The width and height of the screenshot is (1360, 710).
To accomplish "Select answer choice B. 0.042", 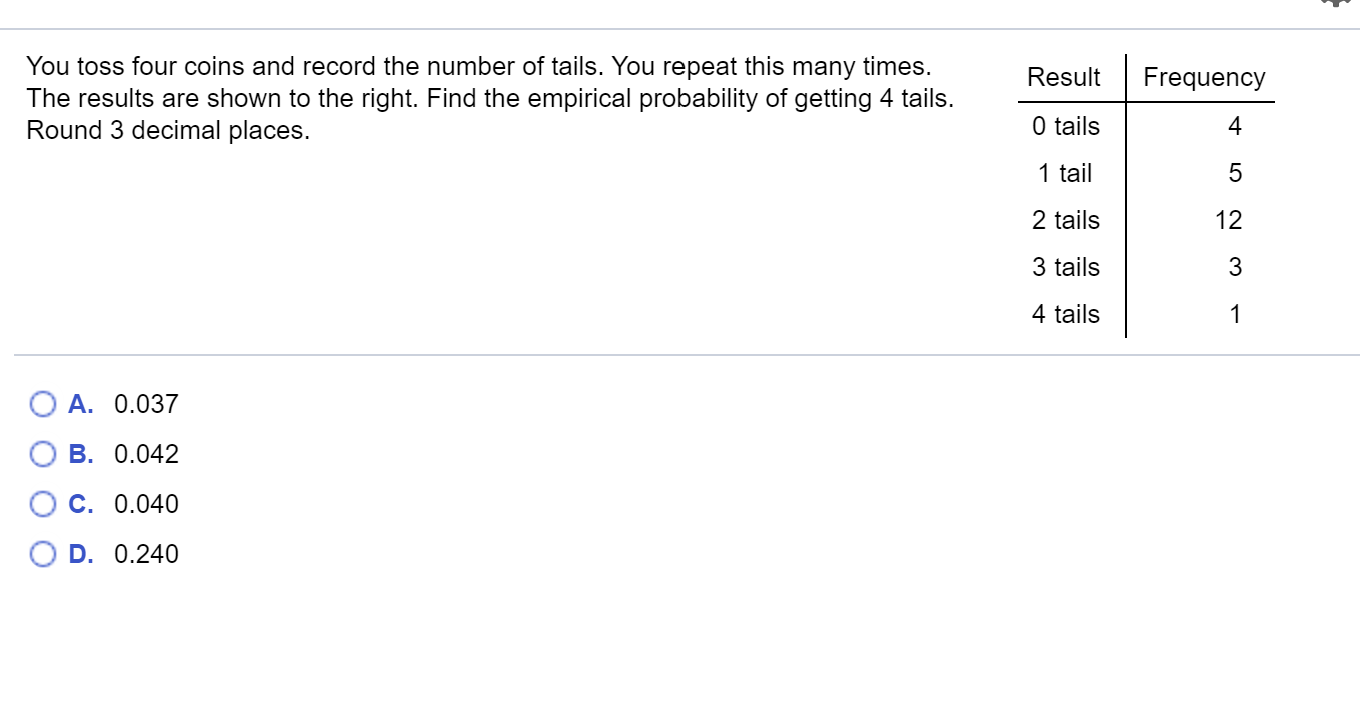I will pyautogui.click(x=43, y=454).
